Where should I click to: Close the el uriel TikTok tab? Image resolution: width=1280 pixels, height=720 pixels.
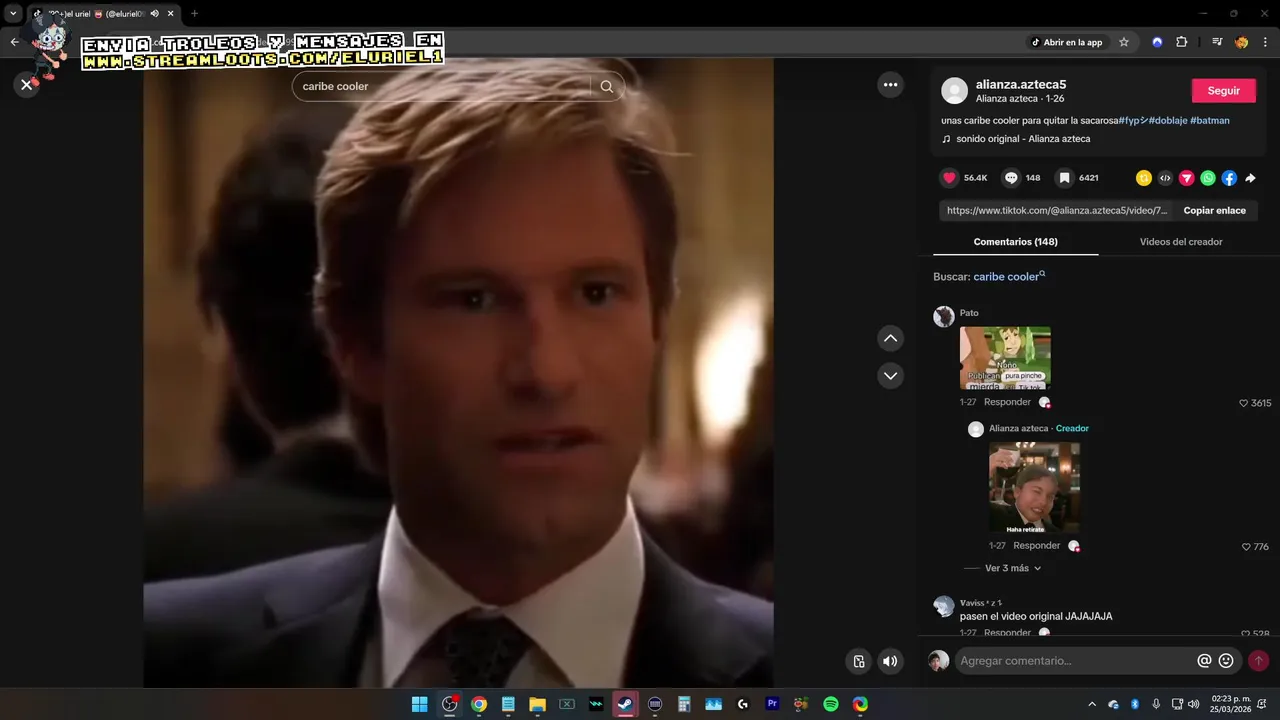tap(171, 14)
